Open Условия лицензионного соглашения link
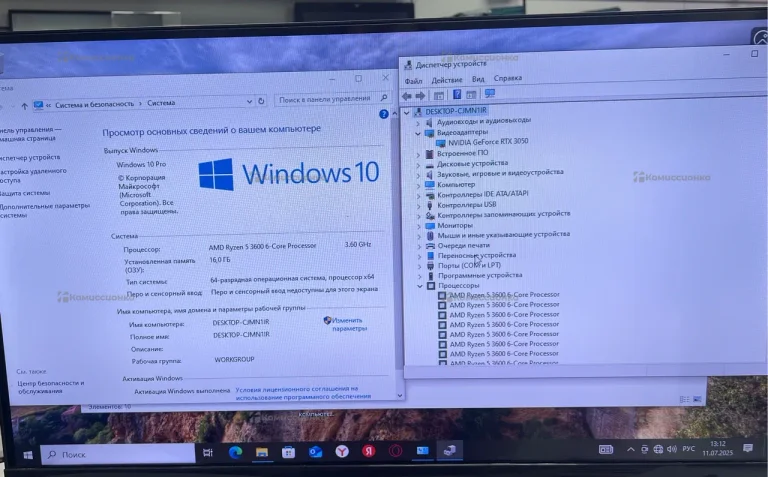768x477 pixels. pos(303,393)
